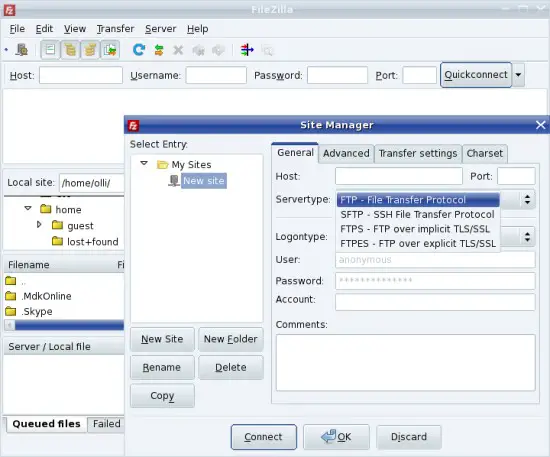Click the Delete button

point(230,368)
